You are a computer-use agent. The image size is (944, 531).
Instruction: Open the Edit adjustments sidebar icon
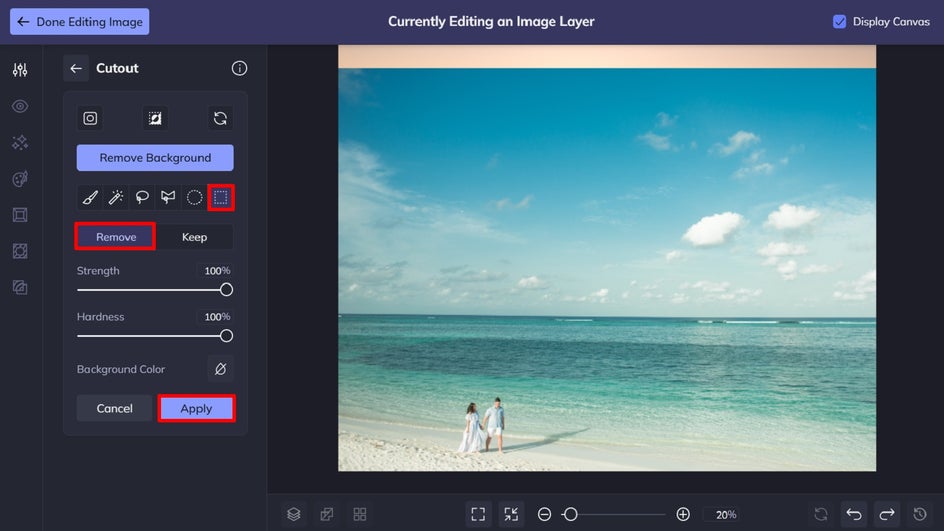click(20, 70)
